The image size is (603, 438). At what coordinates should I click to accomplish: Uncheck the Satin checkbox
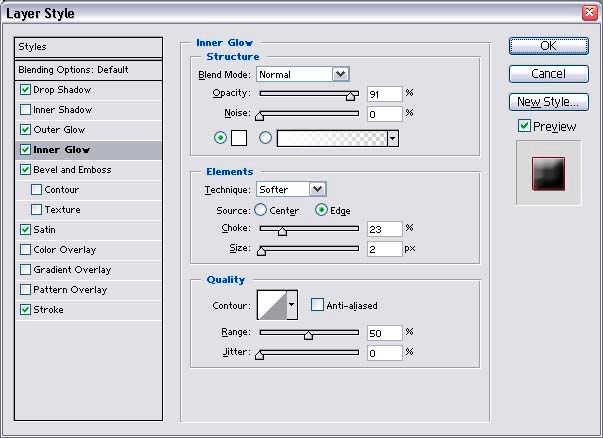[x=25, y=230]
